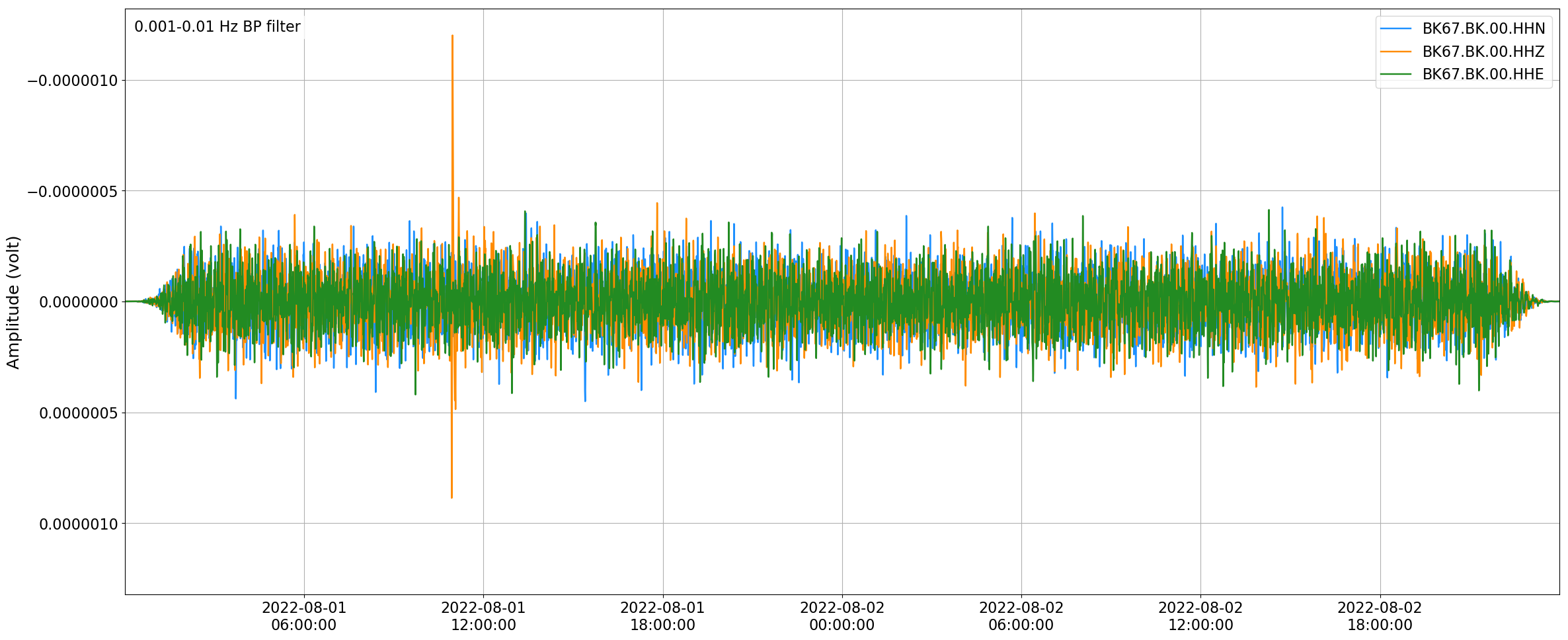
Task: Click the BK67.BK.00.HHN legend label
Action: 1483,28
